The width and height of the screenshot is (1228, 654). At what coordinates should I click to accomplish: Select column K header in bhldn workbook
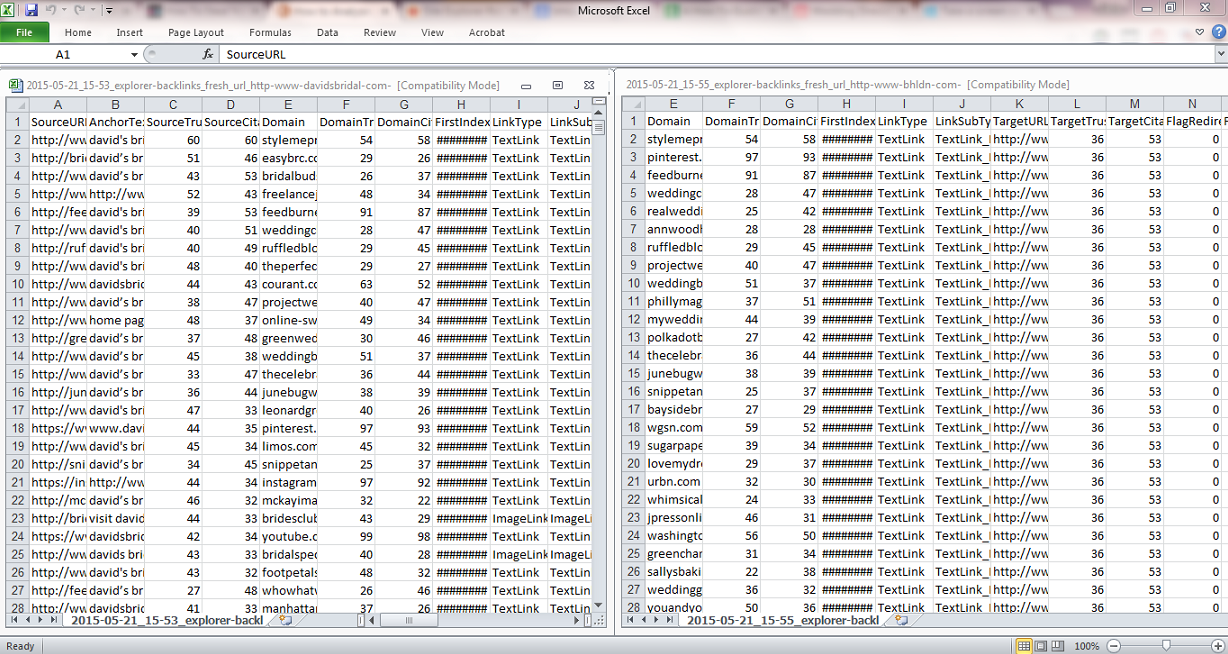coord(1019,104)
